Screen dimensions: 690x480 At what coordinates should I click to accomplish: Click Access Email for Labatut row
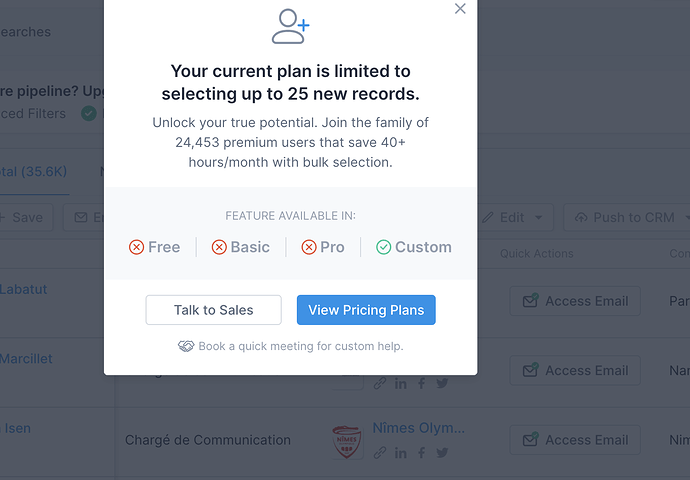click(575, 301)
